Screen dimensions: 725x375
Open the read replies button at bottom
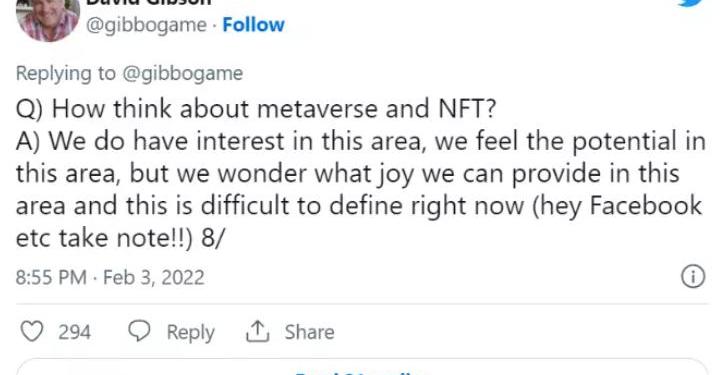[x=362, y=368]
